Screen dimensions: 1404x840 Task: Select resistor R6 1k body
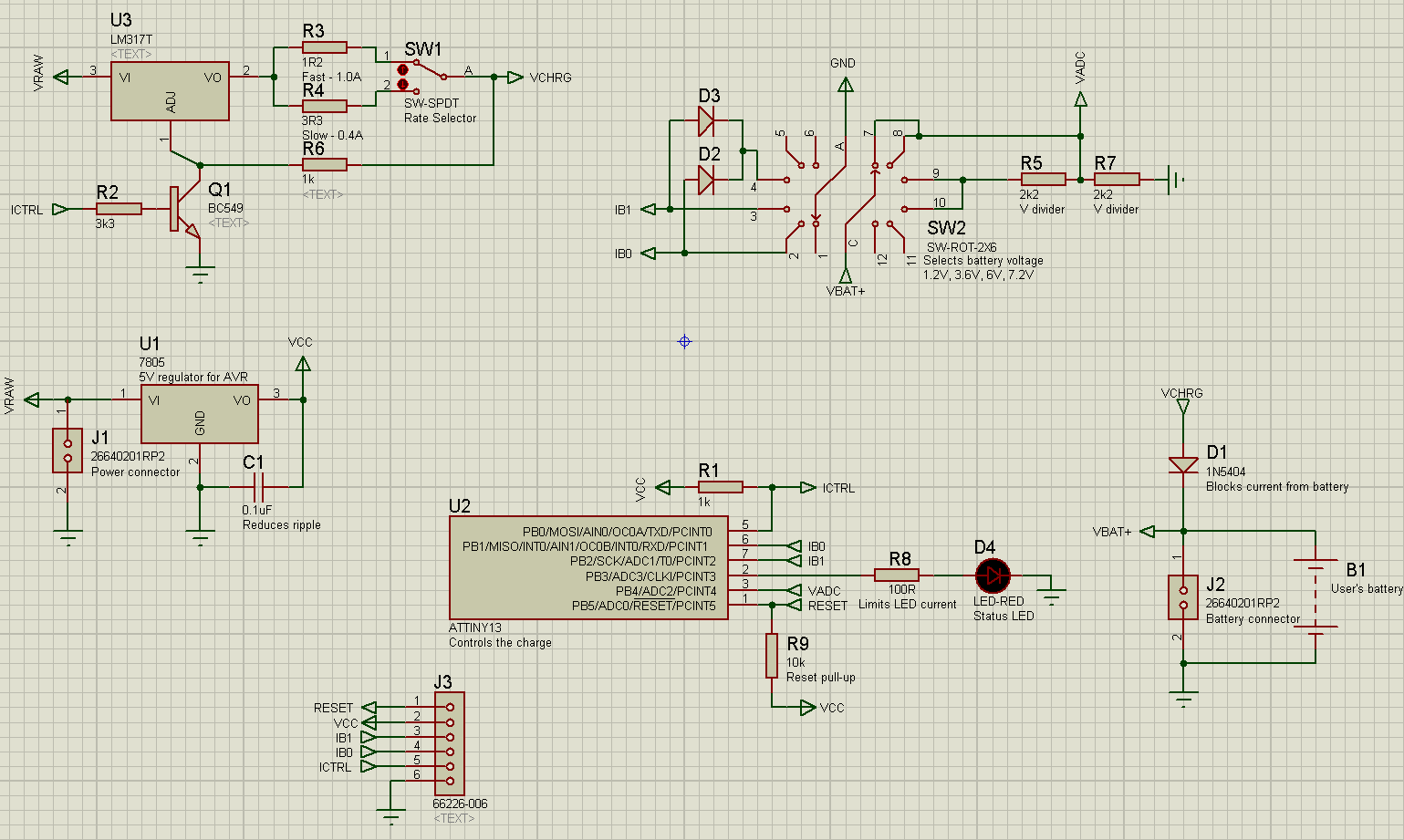click(x=324, y=165)
